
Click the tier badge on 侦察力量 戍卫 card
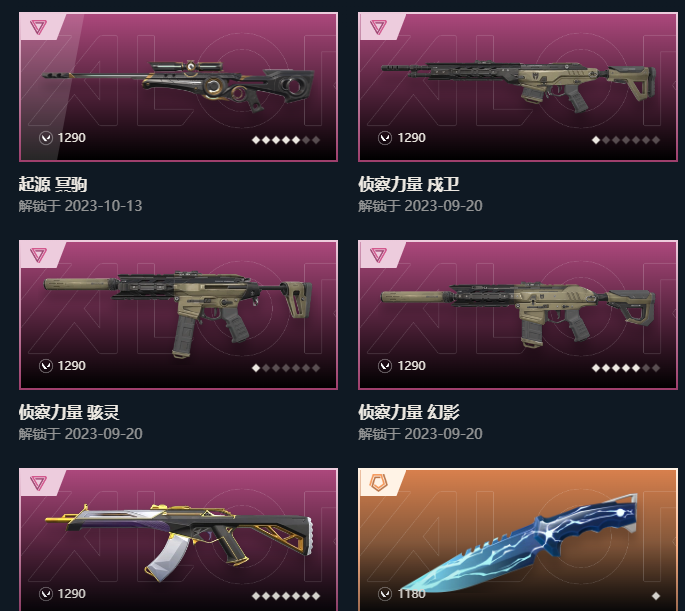(378, 27)
